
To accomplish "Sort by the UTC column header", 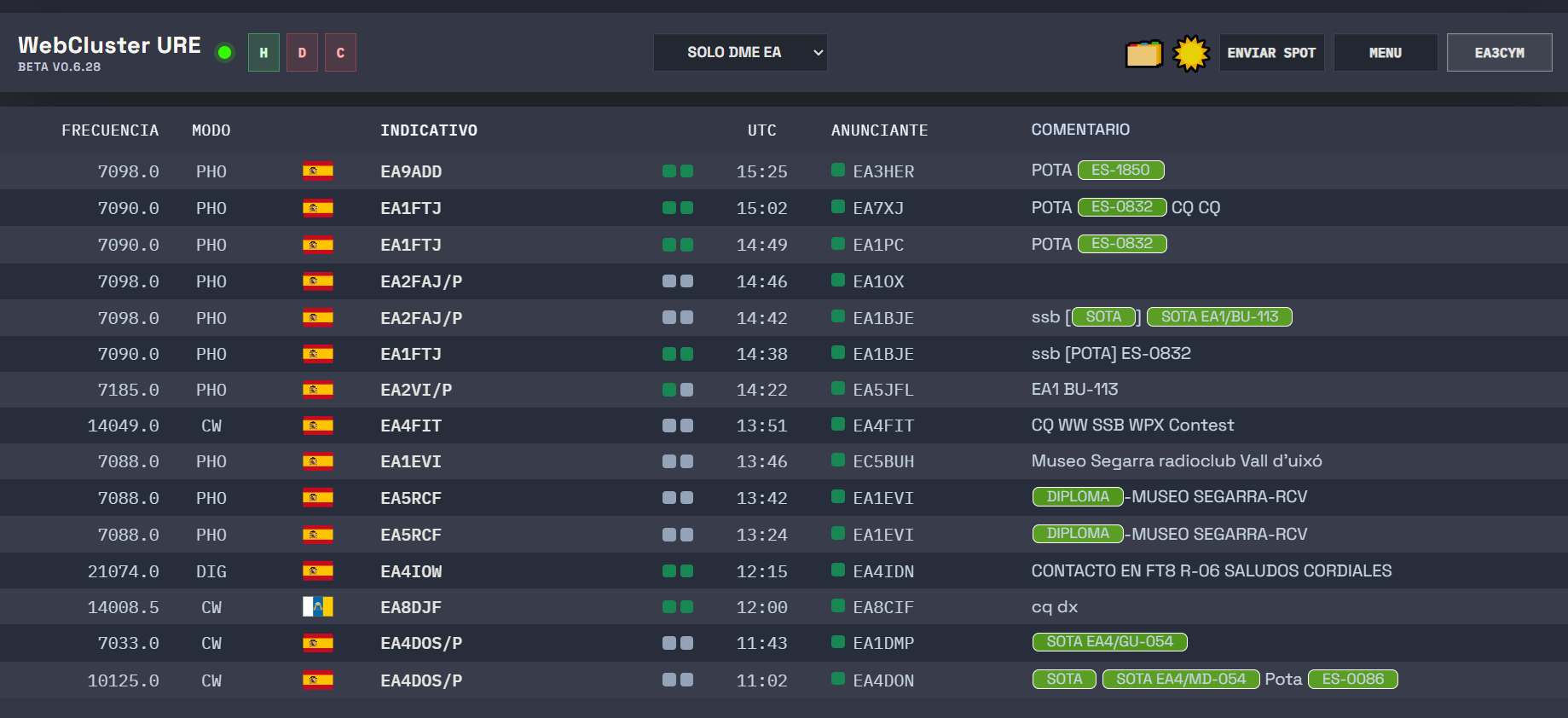I will [761, 130].
